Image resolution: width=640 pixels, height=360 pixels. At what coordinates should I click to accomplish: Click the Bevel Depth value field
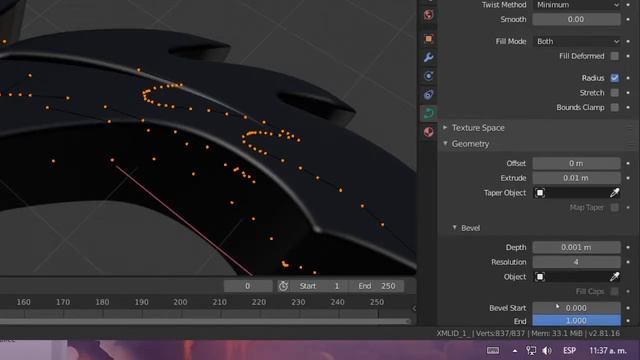(576, 247)
